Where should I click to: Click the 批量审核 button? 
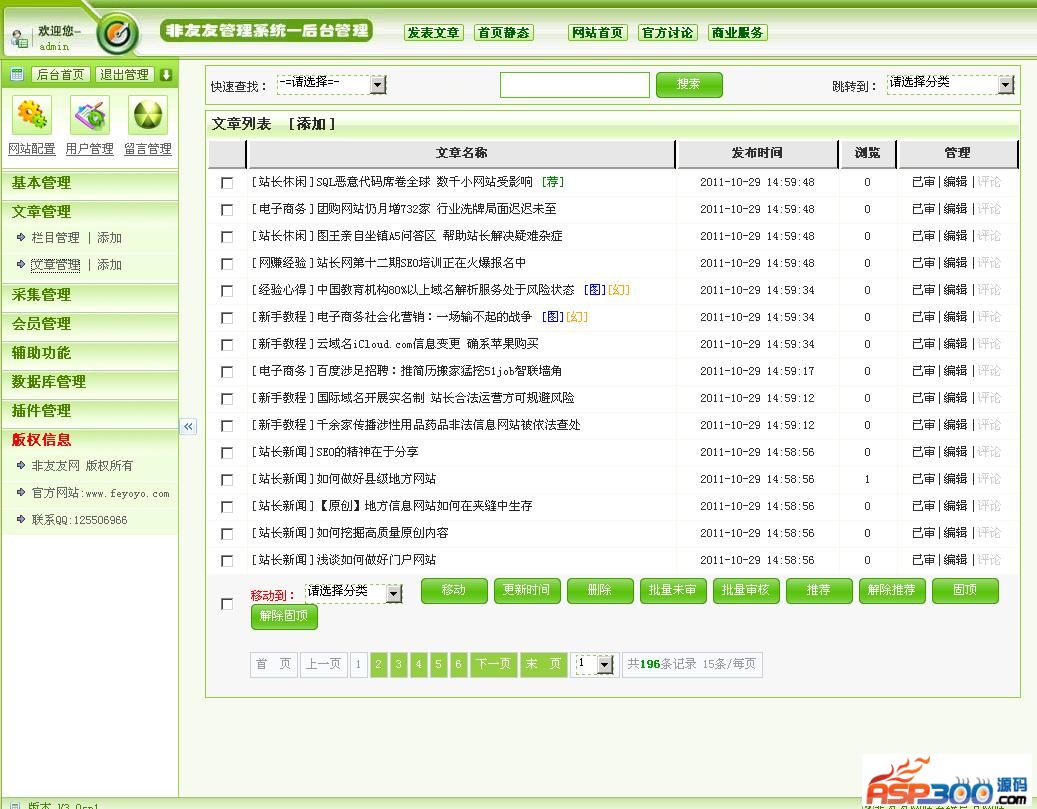tap(745, 590)
